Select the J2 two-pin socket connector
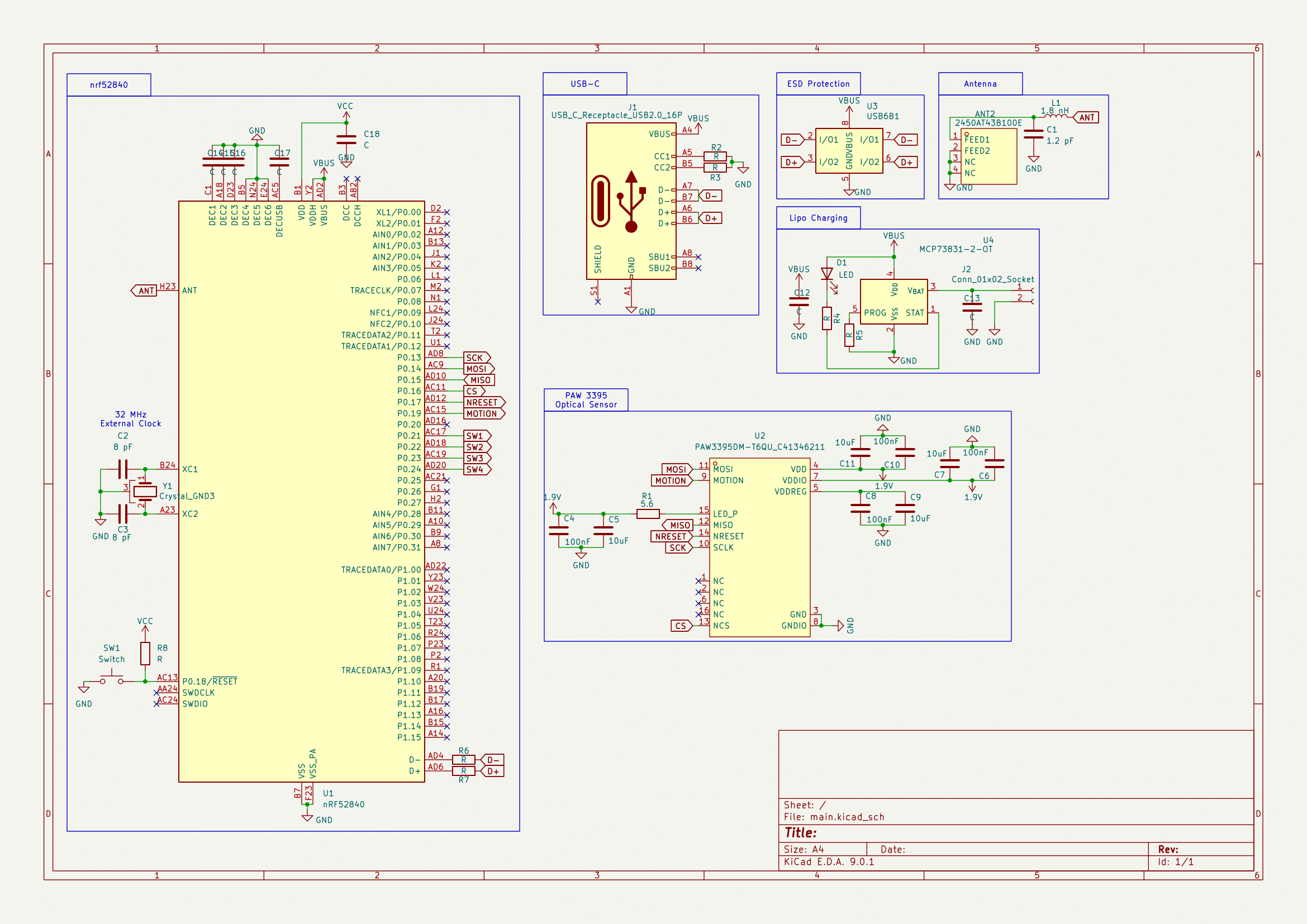The width and height of the screenshot is (1307, 924). (1025, 296)
